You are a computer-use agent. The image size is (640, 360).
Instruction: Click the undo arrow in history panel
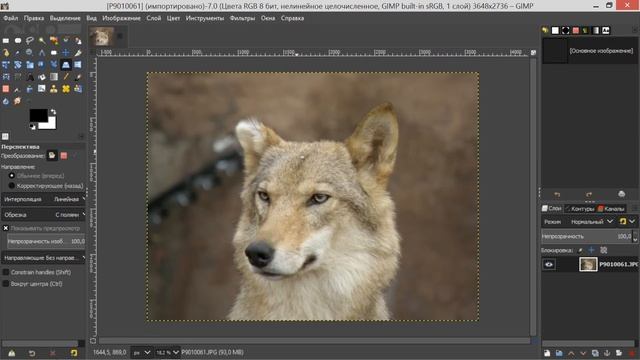coord(557,194)
